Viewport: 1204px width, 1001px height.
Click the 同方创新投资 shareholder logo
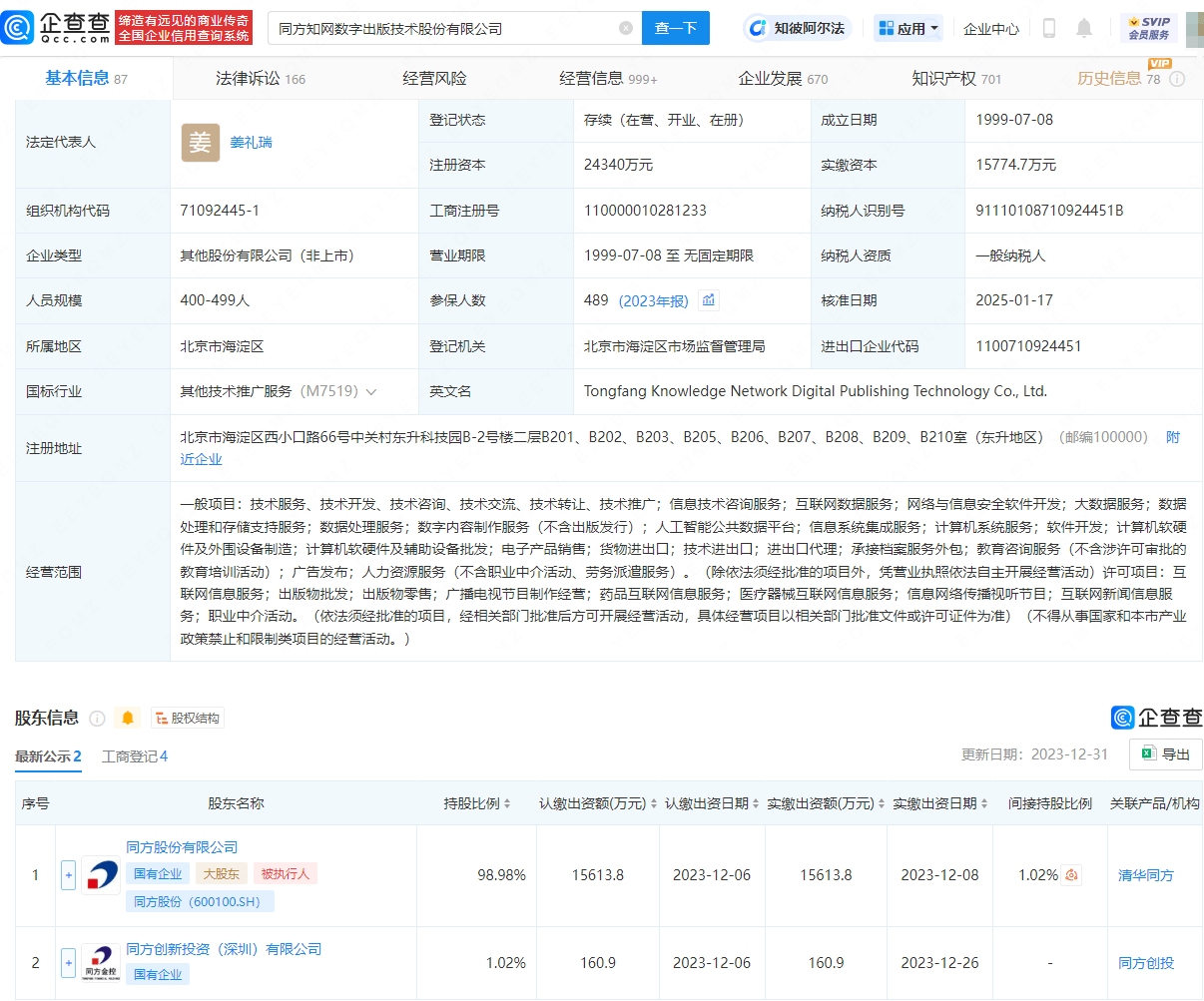[x=101, y=963]
